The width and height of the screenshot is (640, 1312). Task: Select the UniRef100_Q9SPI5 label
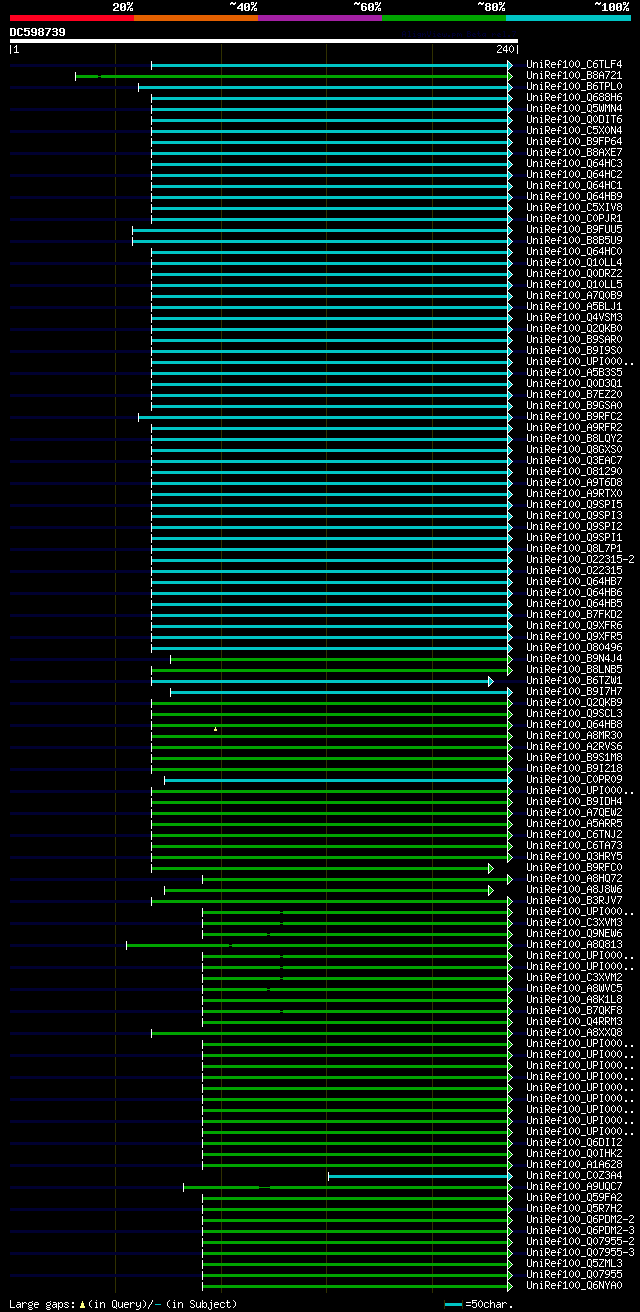(x=574, y=505)
